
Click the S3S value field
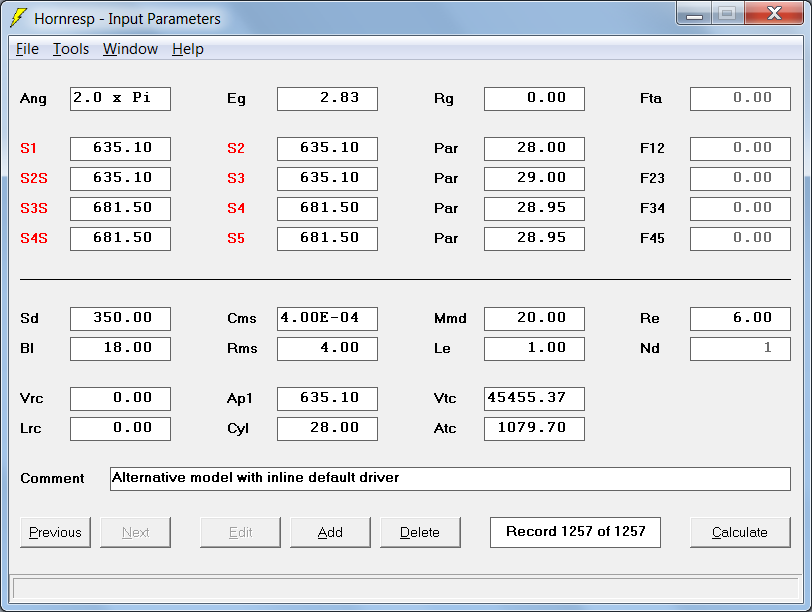click(120, 209)
